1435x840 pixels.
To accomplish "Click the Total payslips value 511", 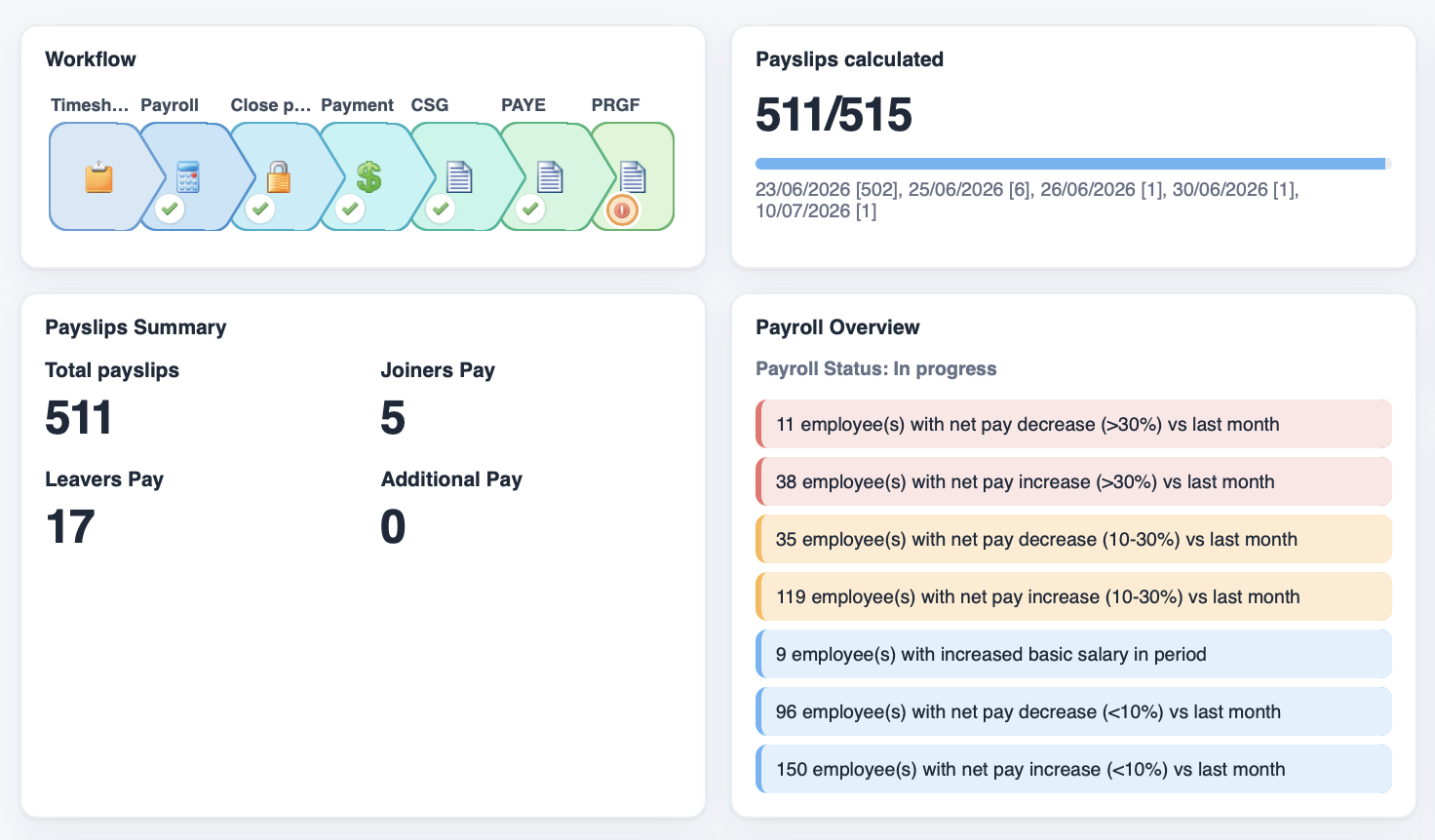I will click(x=79, y=418).
